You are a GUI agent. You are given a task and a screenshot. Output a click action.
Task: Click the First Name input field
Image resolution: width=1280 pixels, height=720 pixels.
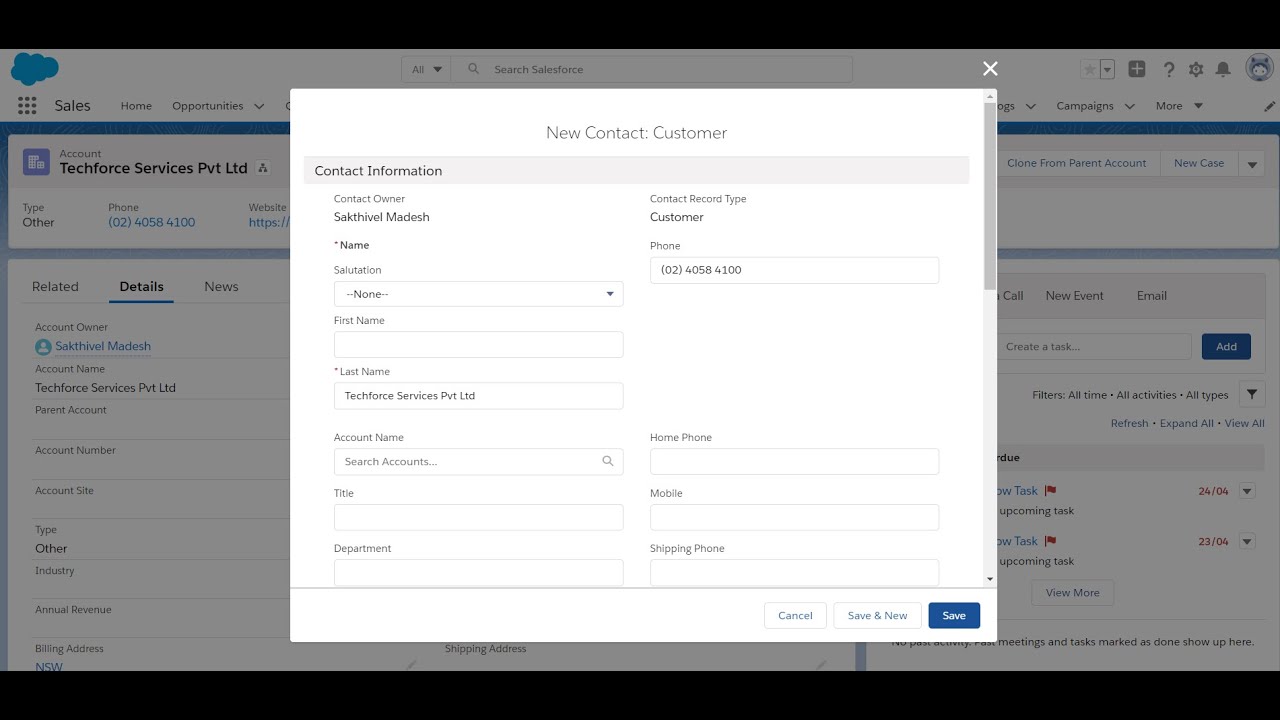(478, 345)
